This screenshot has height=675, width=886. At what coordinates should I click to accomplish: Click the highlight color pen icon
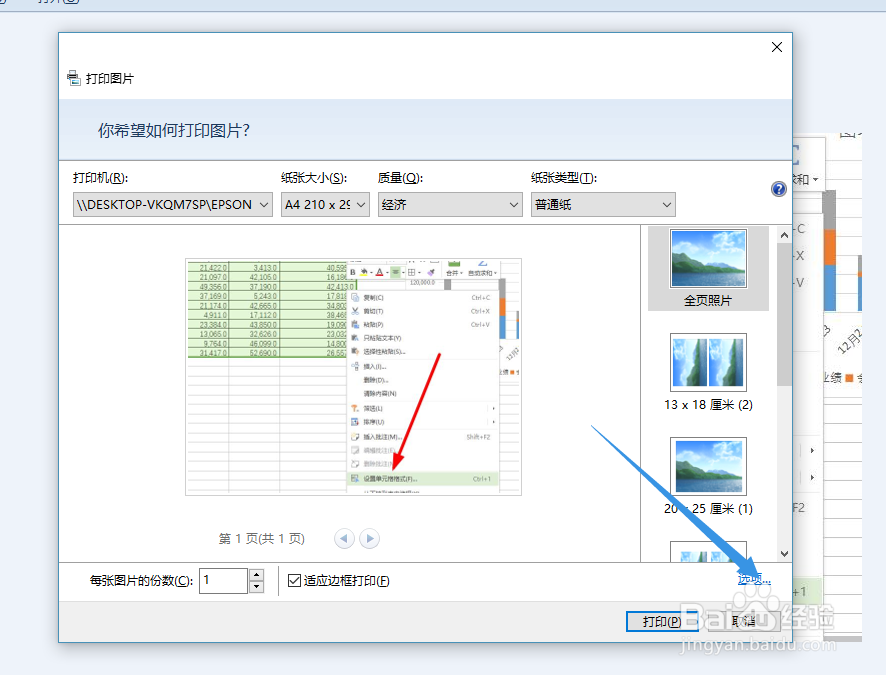click(364, 271)
